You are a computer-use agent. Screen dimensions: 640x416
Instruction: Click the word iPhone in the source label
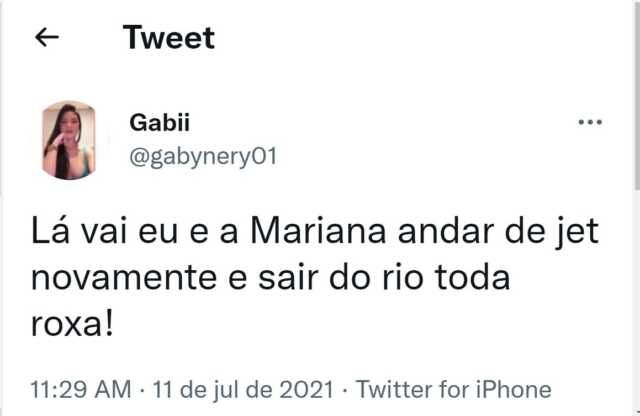[512, 389]
